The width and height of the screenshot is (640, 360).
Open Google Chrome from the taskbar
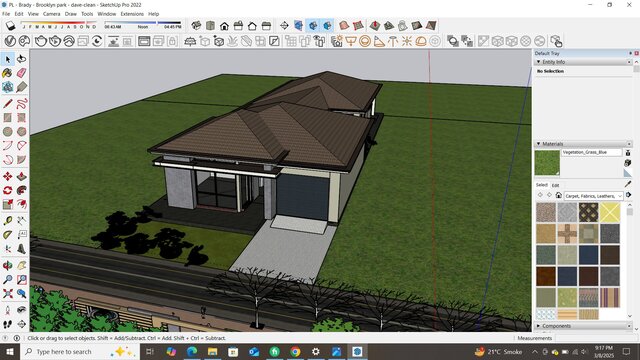(x=295, y=351)
